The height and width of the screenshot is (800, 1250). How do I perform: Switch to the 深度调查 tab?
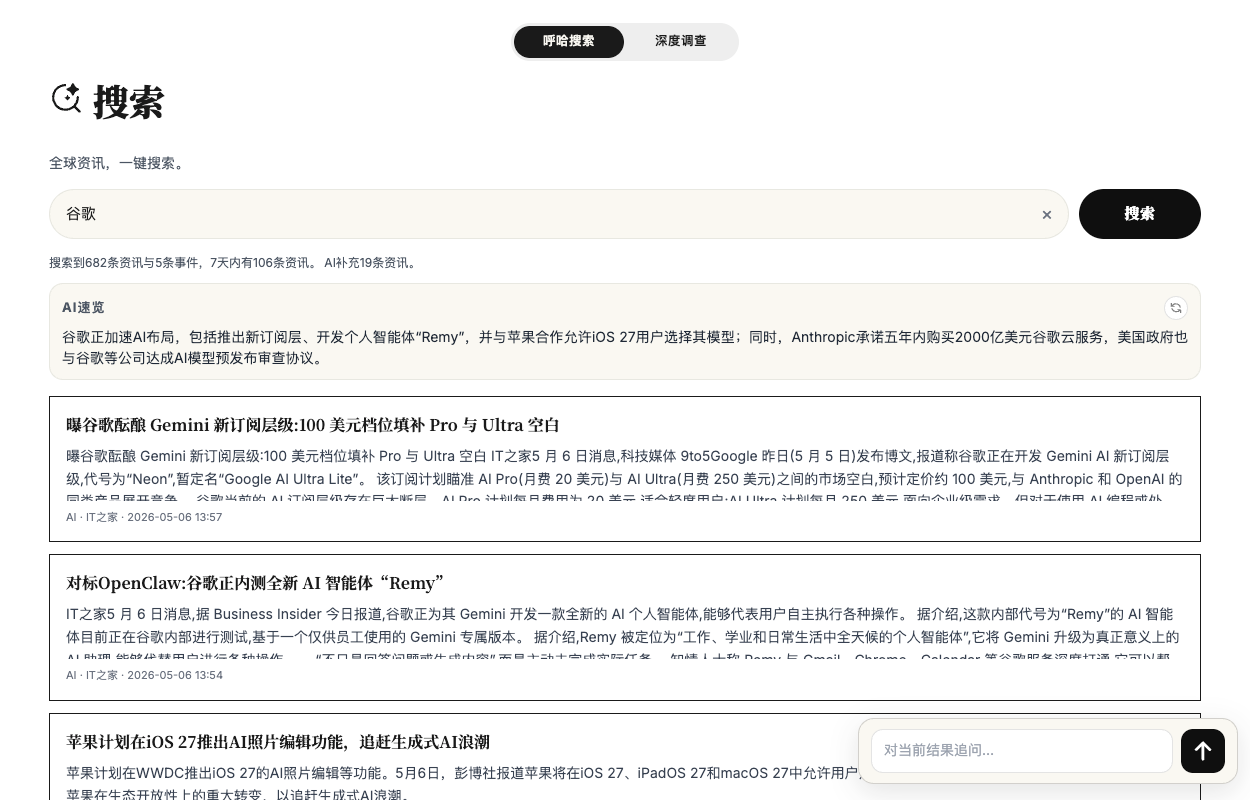[680, 42]
